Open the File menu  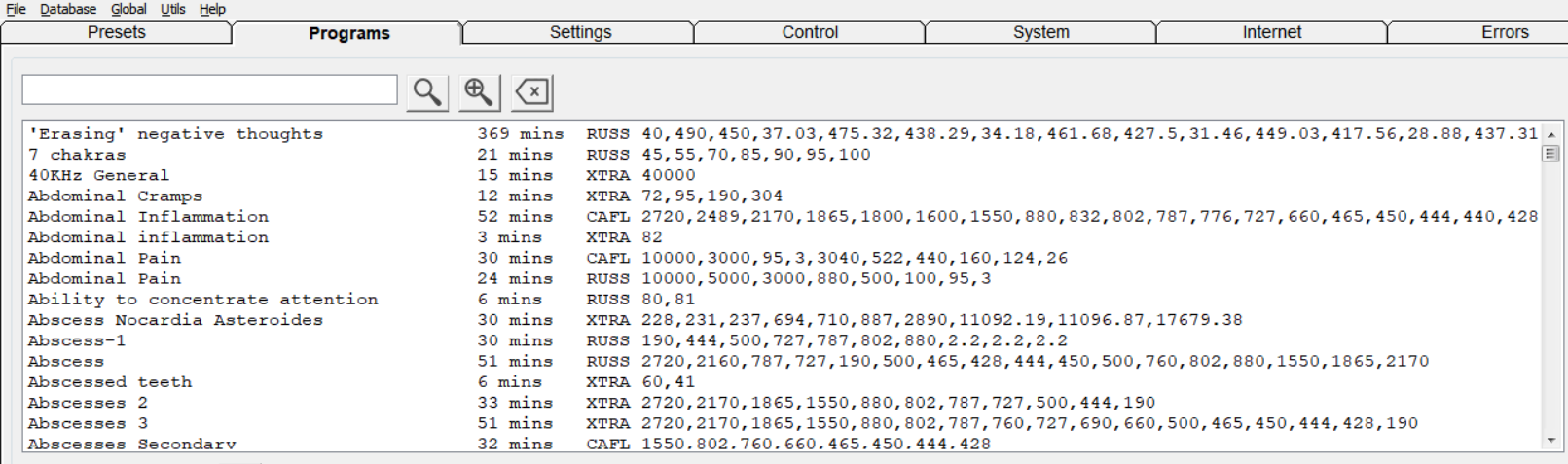tap(17, 9)
